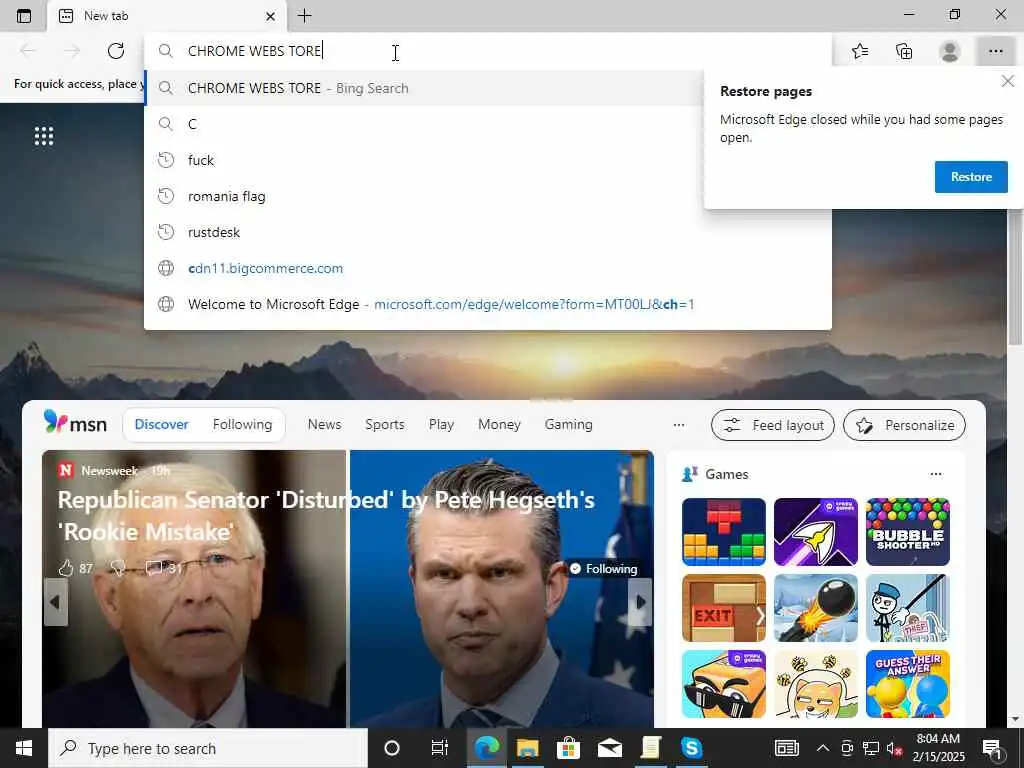
Task: Open Skype from taskbar
Action: coord(691,748)
